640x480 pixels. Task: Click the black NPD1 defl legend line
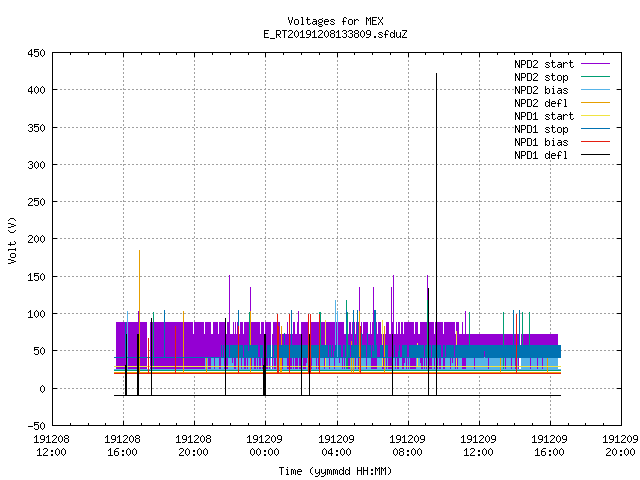[x=595, y=155]
